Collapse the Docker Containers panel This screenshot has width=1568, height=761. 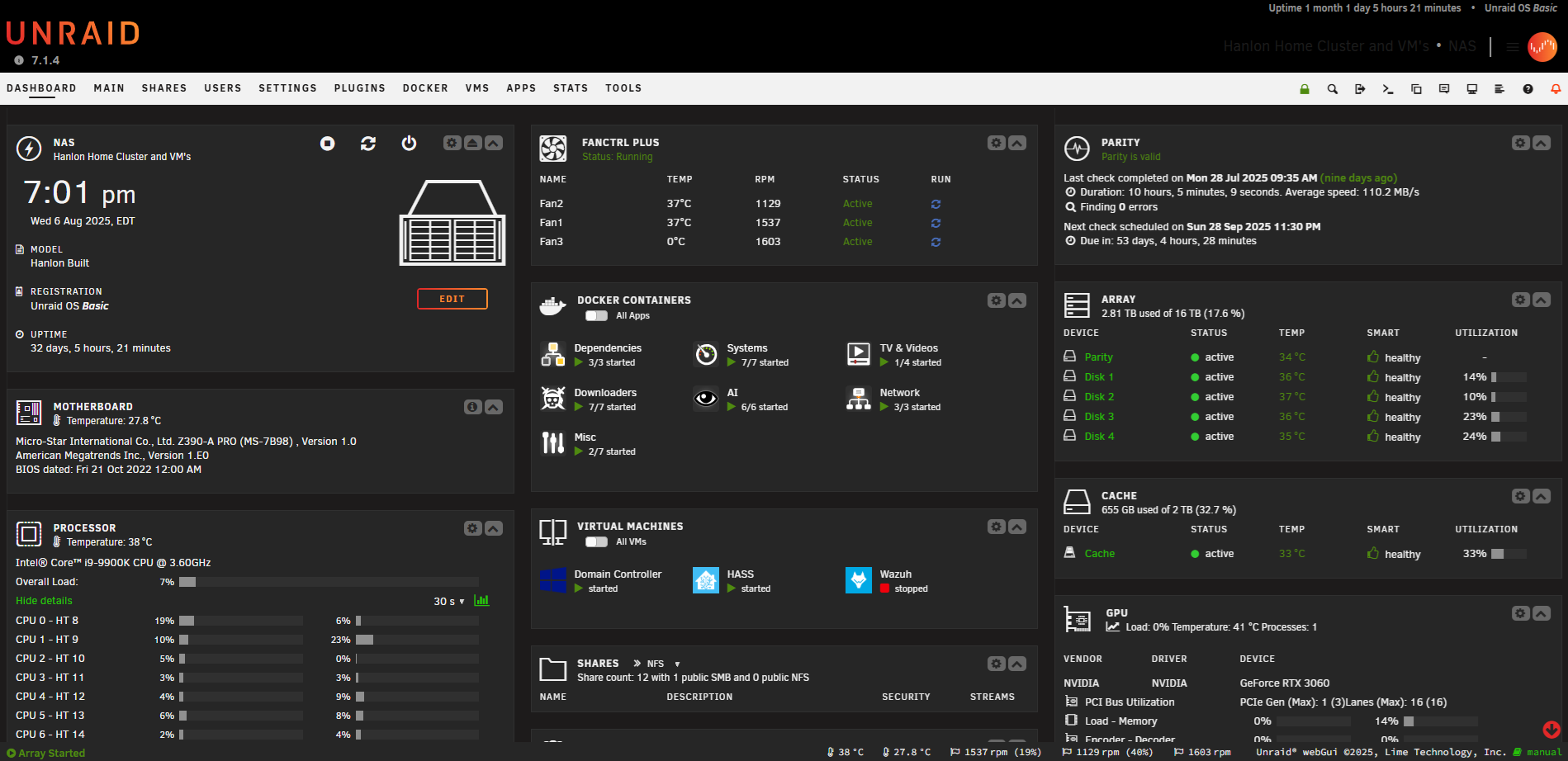coord(1017,300)
